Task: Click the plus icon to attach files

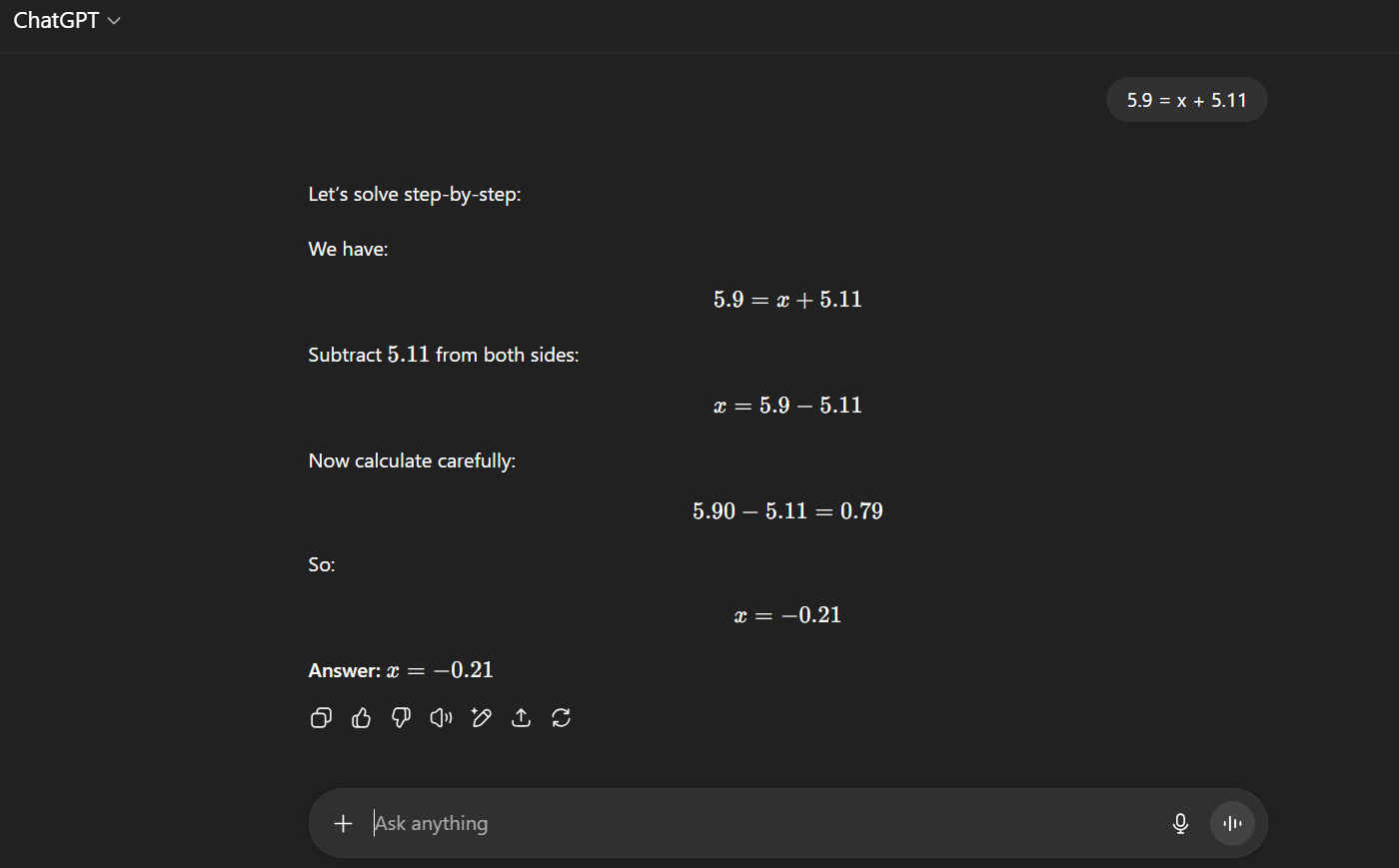Action: point(343,823)
